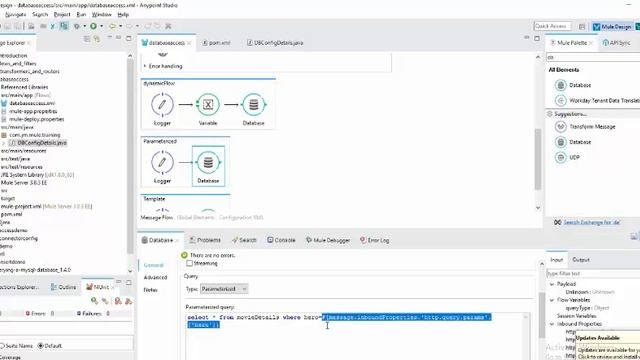Click the Updates Available notification

[x=608, y=345]
